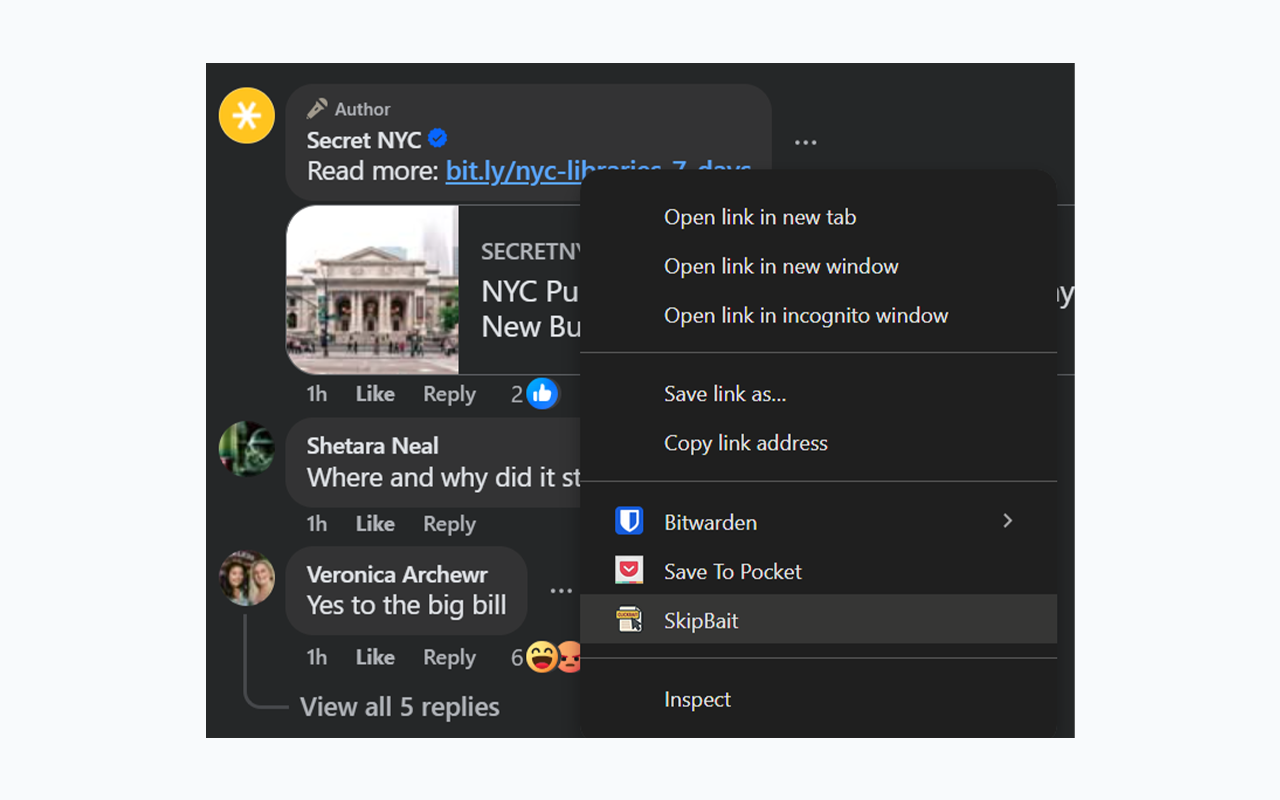
Task: Expand the Bitwarden submenu arrow
Action: pyautogui.click(x=1008, y=521)
